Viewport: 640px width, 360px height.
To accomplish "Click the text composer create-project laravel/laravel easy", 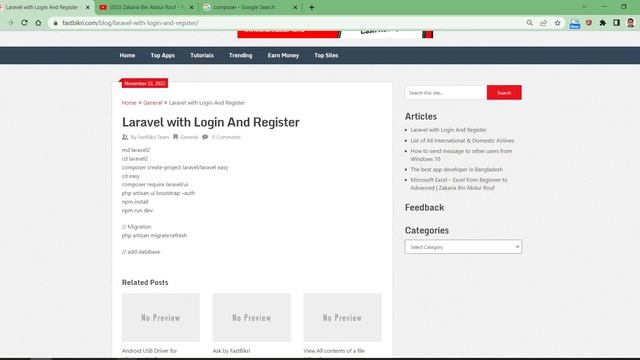I will [x=175, y=167].
